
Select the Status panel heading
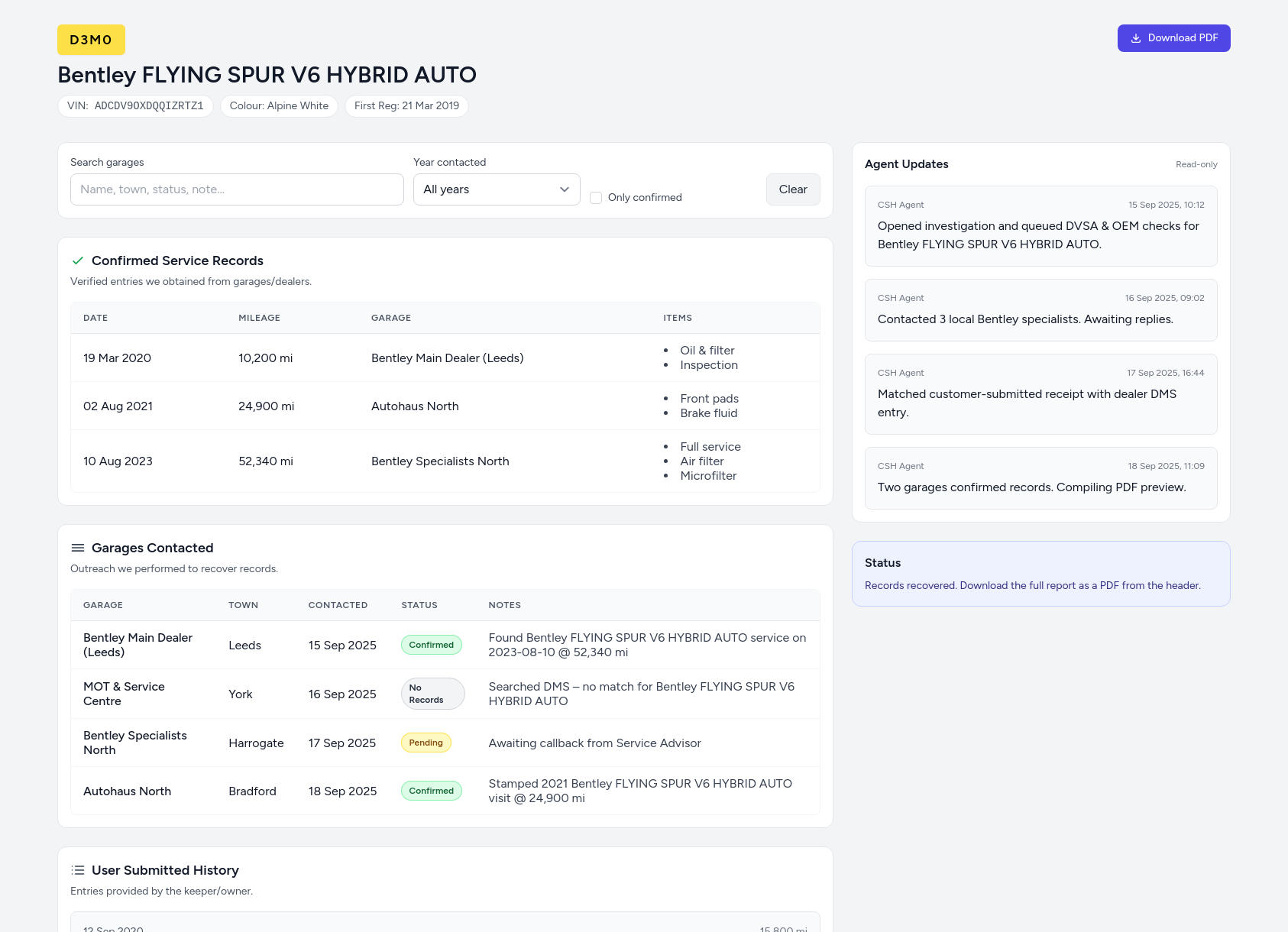882,563
